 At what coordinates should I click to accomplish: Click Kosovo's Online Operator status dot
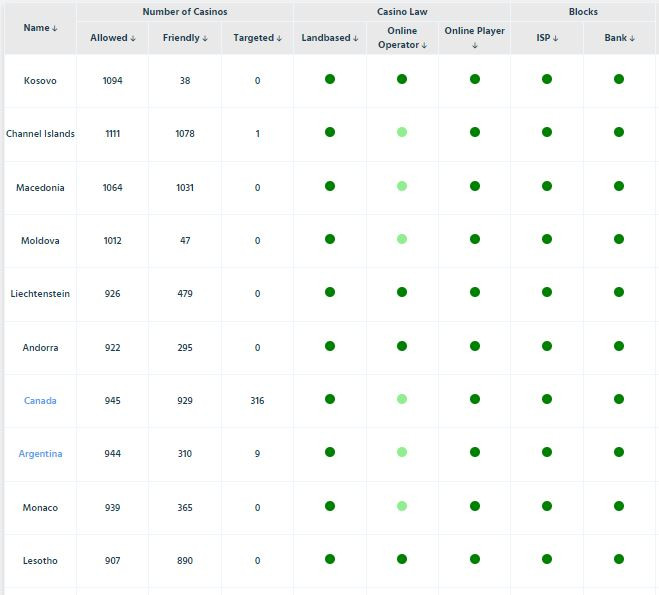pos(402,79)
